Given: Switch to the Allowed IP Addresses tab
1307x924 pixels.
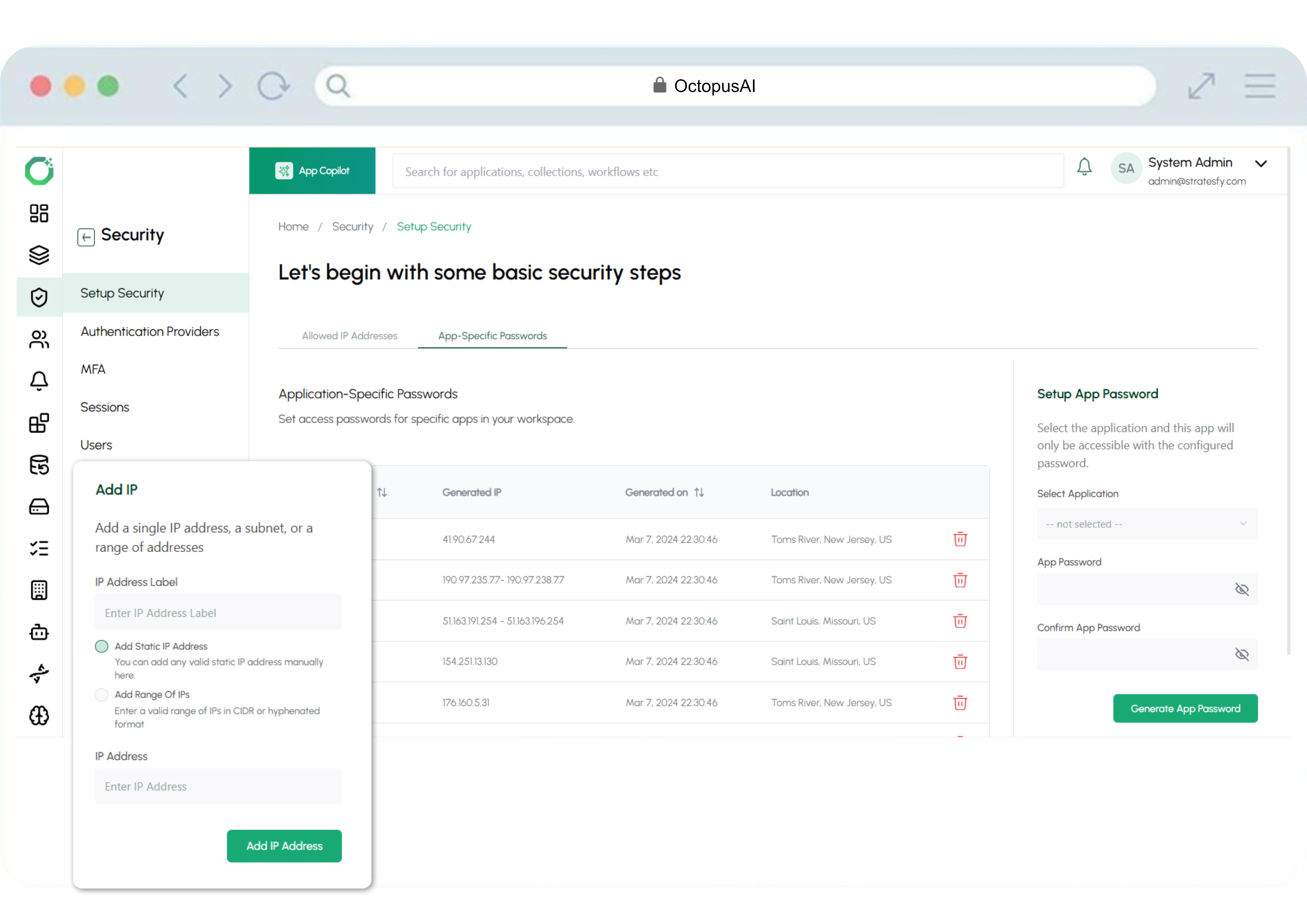Looking at the screenshot, I should point(349,336).
